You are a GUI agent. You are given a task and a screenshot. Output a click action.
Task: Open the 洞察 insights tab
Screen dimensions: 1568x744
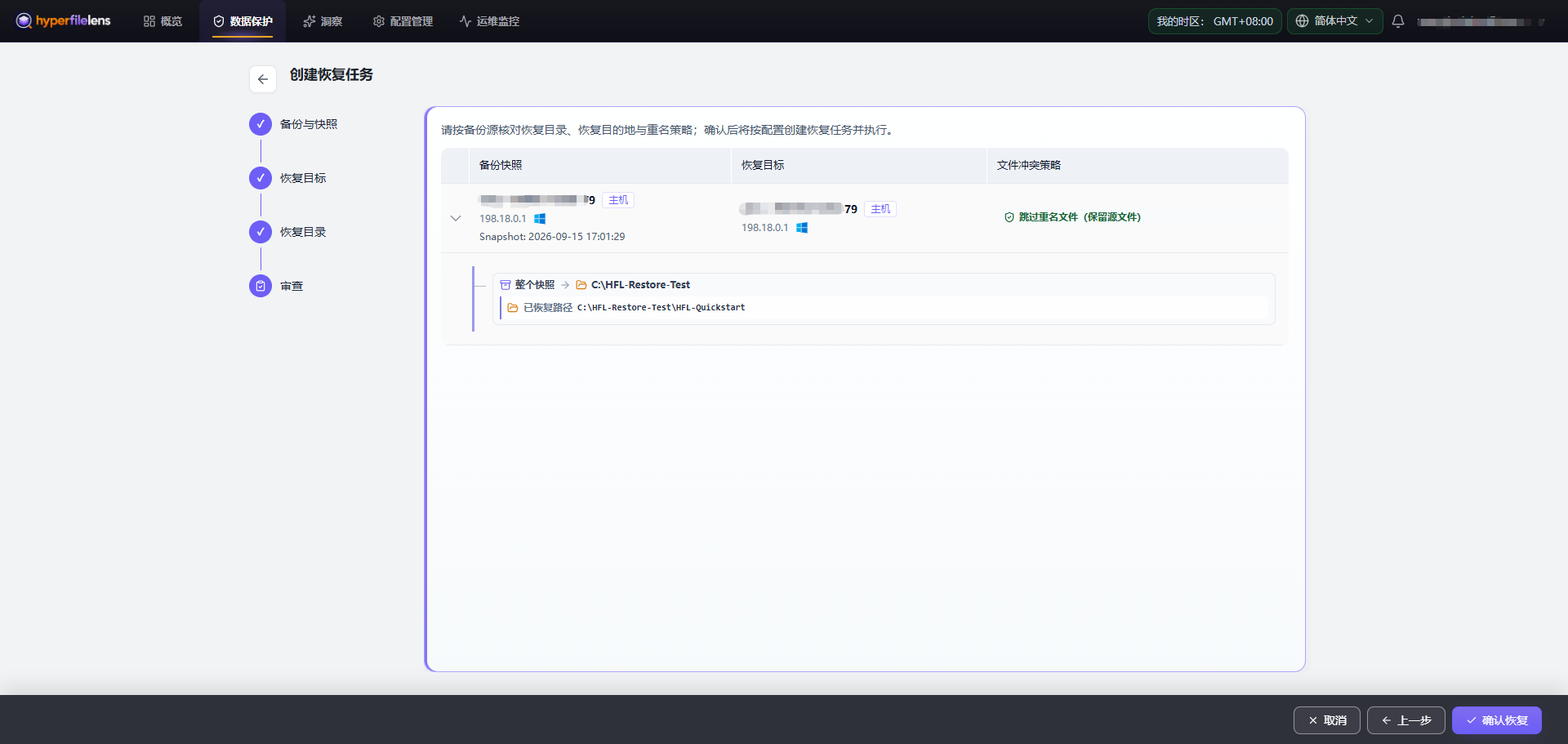pyautogui.click(x=323, y=21)
